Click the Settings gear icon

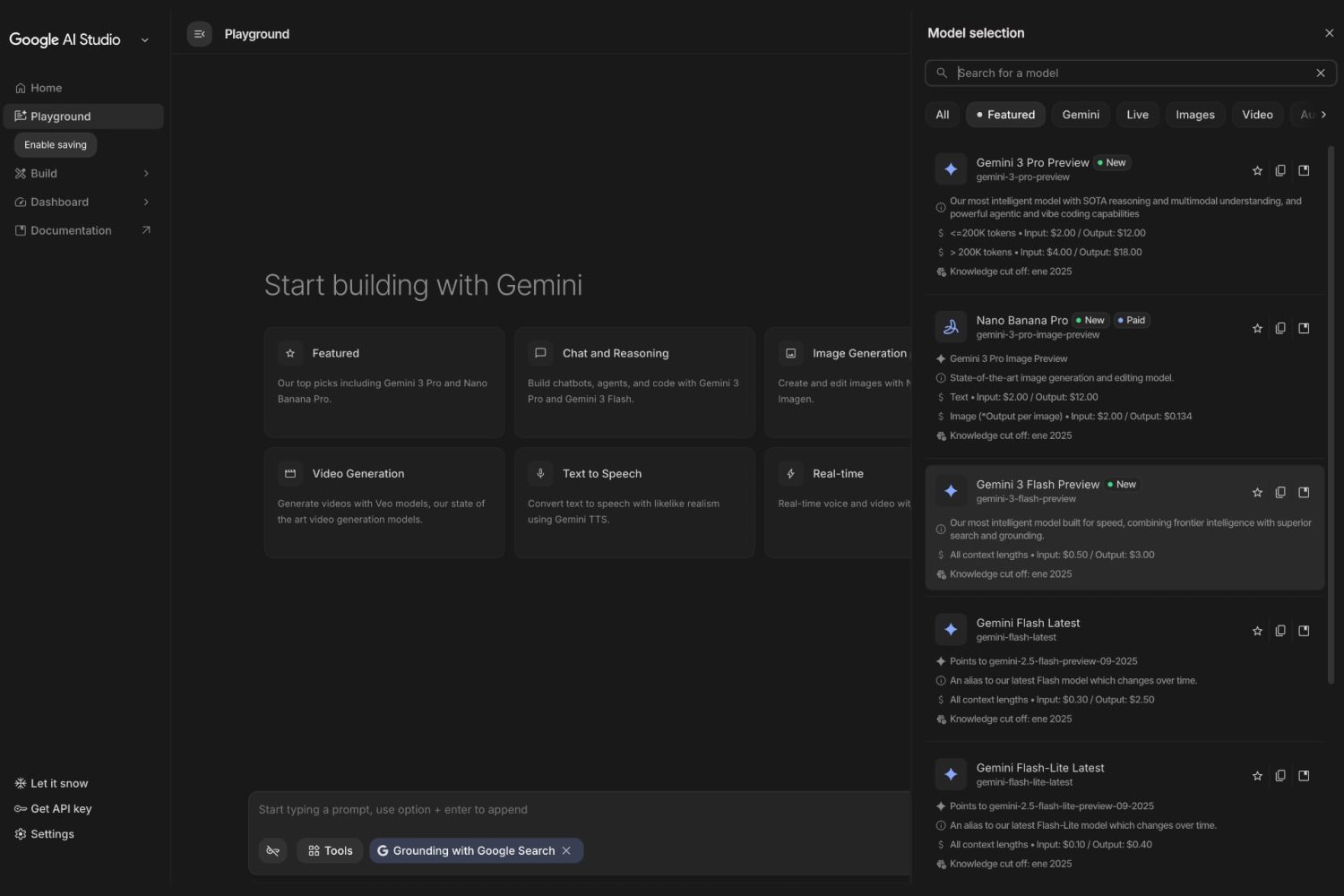20,833
